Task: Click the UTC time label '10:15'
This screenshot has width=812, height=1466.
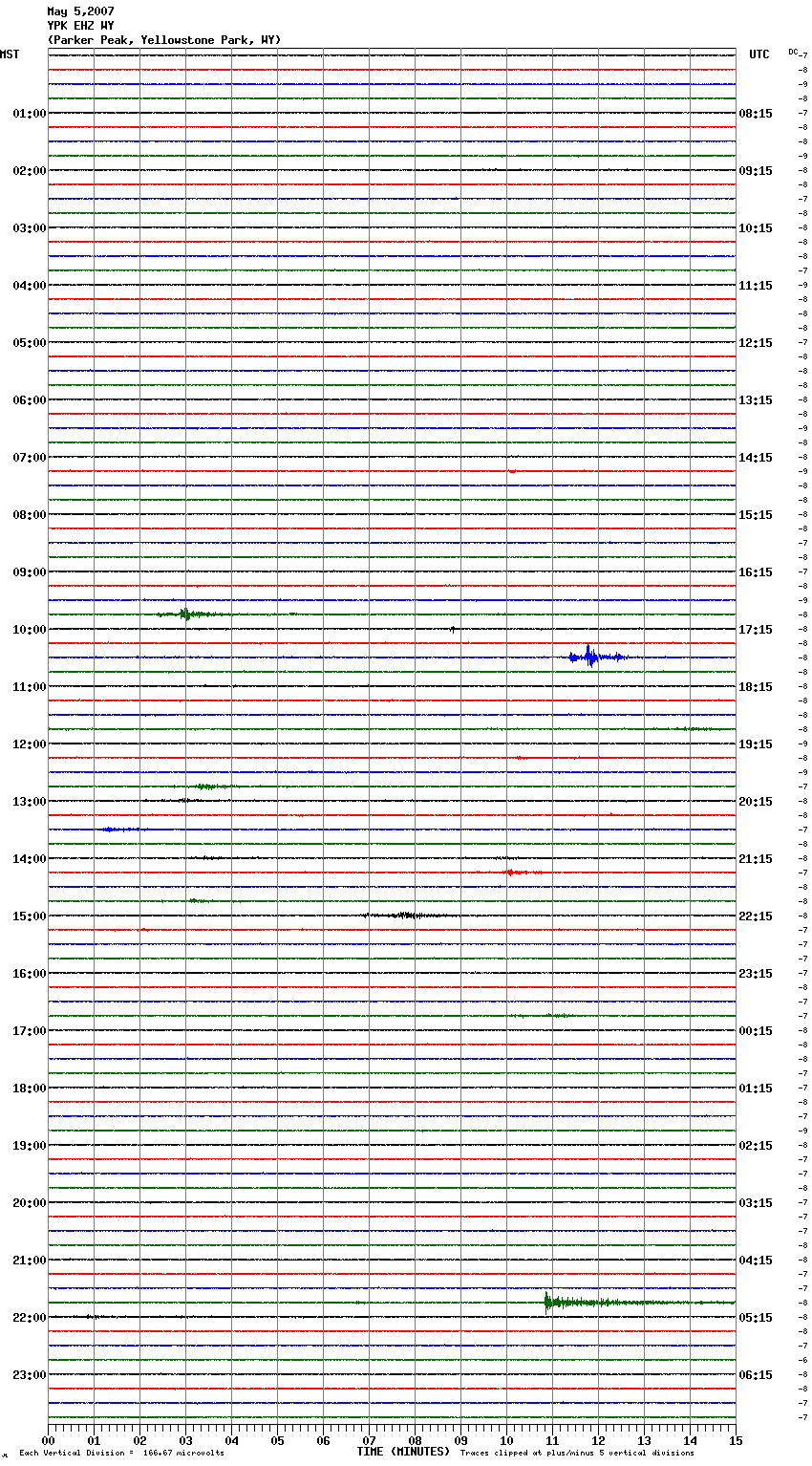Action: pyautogui.click(x=756, y=228)
